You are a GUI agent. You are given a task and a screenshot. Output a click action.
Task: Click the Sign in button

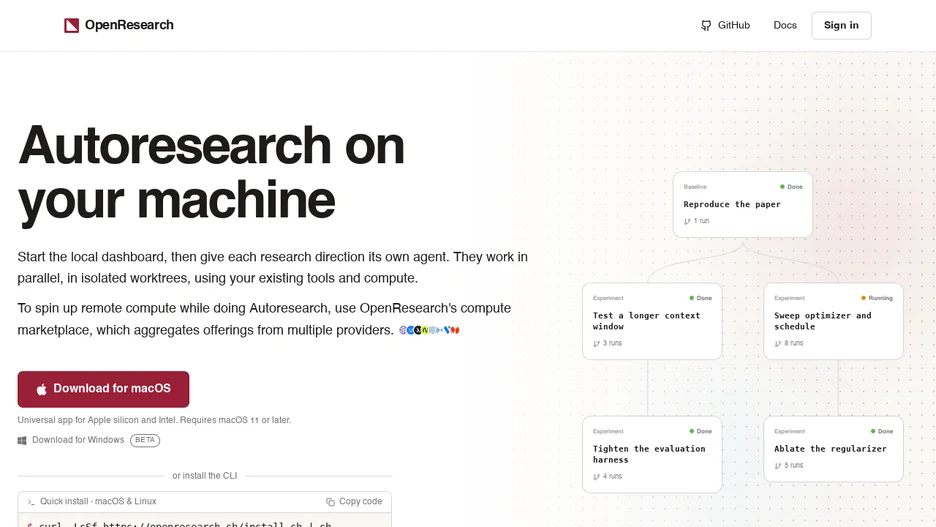(841, 25)
